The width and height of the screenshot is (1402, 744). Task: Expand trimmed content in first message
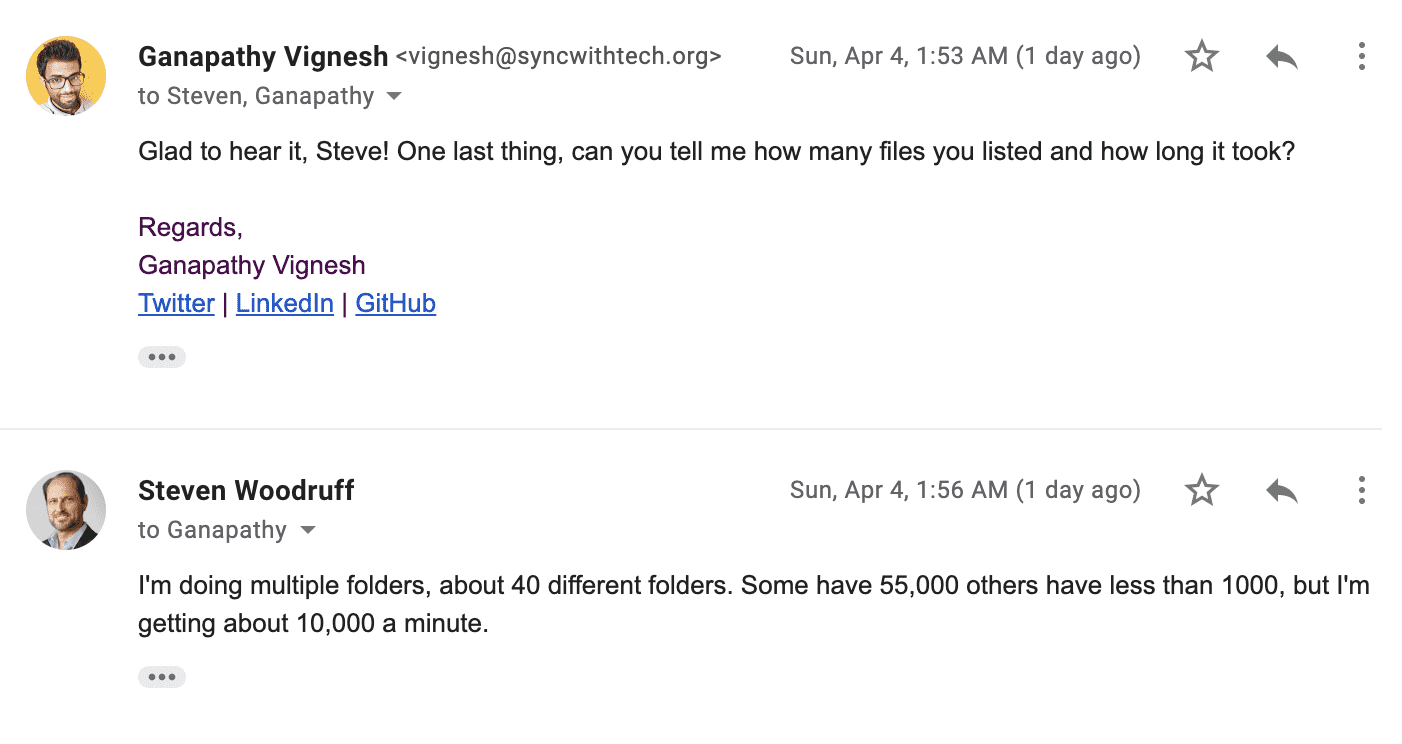(x=162, y=357)
